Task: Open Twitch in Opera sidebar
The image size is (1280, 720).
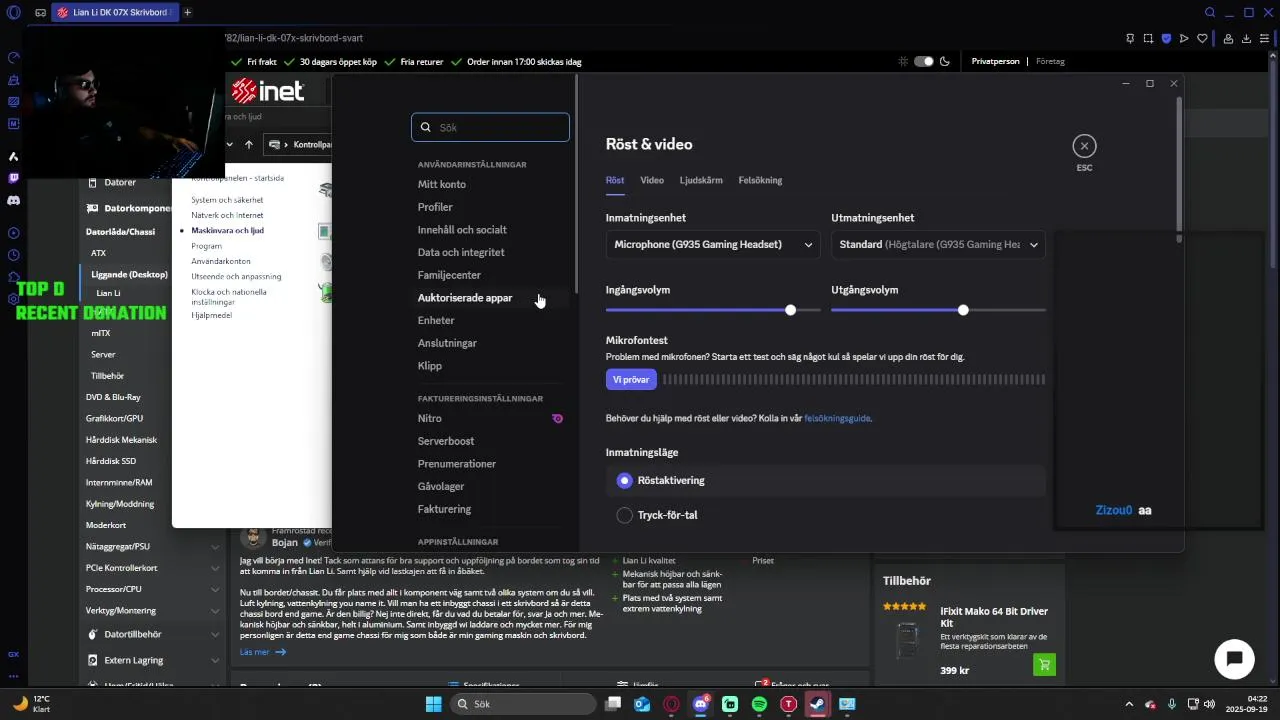Action: click(13, 178)
